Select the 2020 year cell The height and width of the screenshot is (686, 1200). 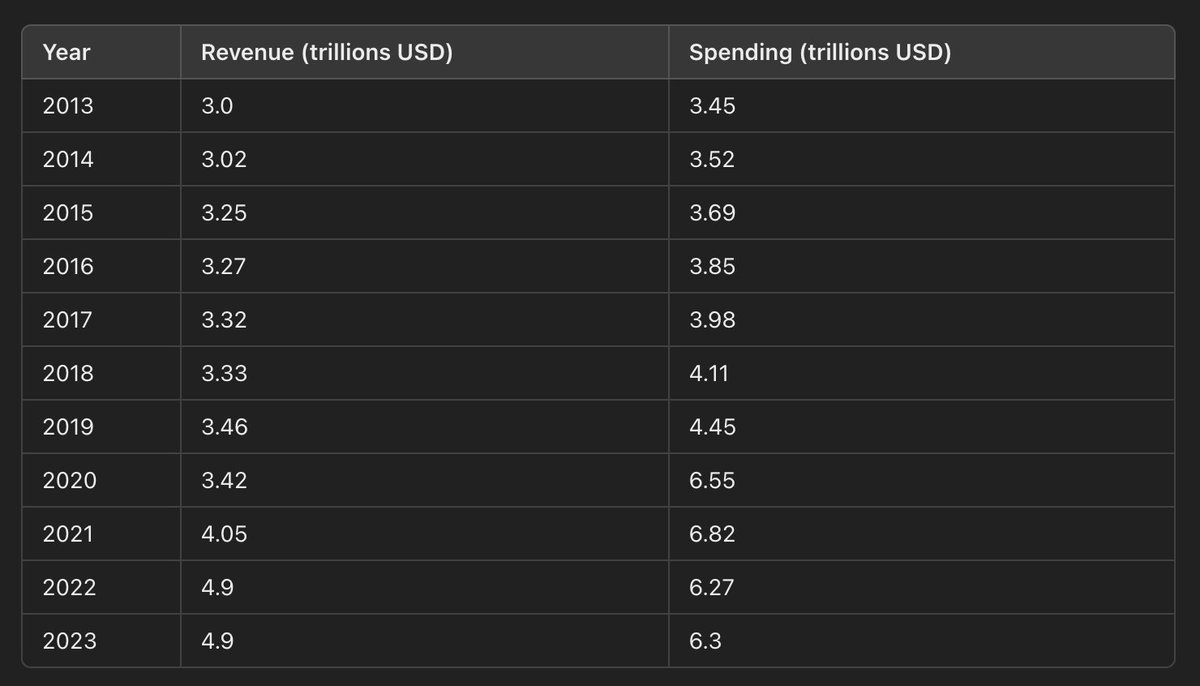(x=69, y=480)
